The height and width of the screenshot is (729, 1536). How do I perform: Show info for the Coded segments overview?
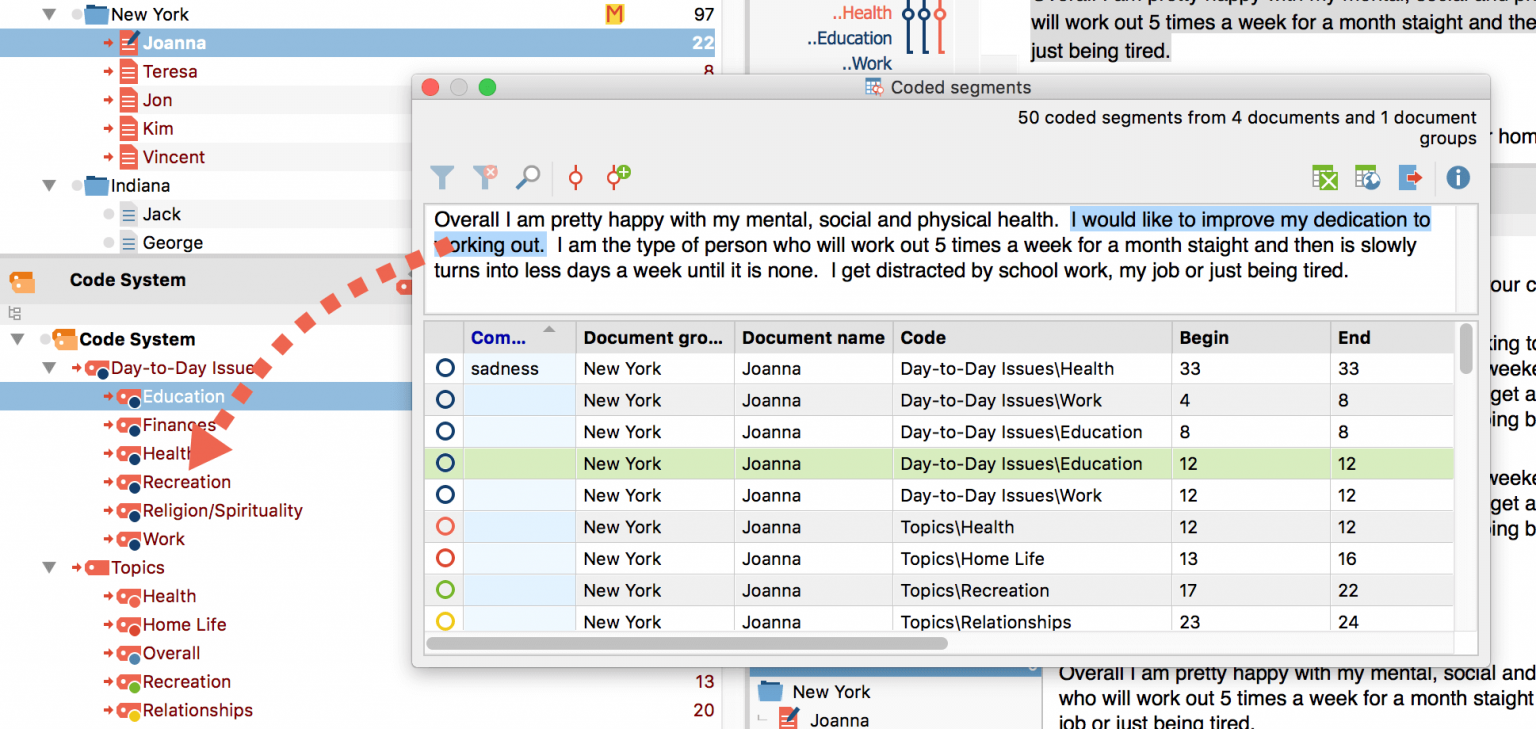pos(1458,178)
